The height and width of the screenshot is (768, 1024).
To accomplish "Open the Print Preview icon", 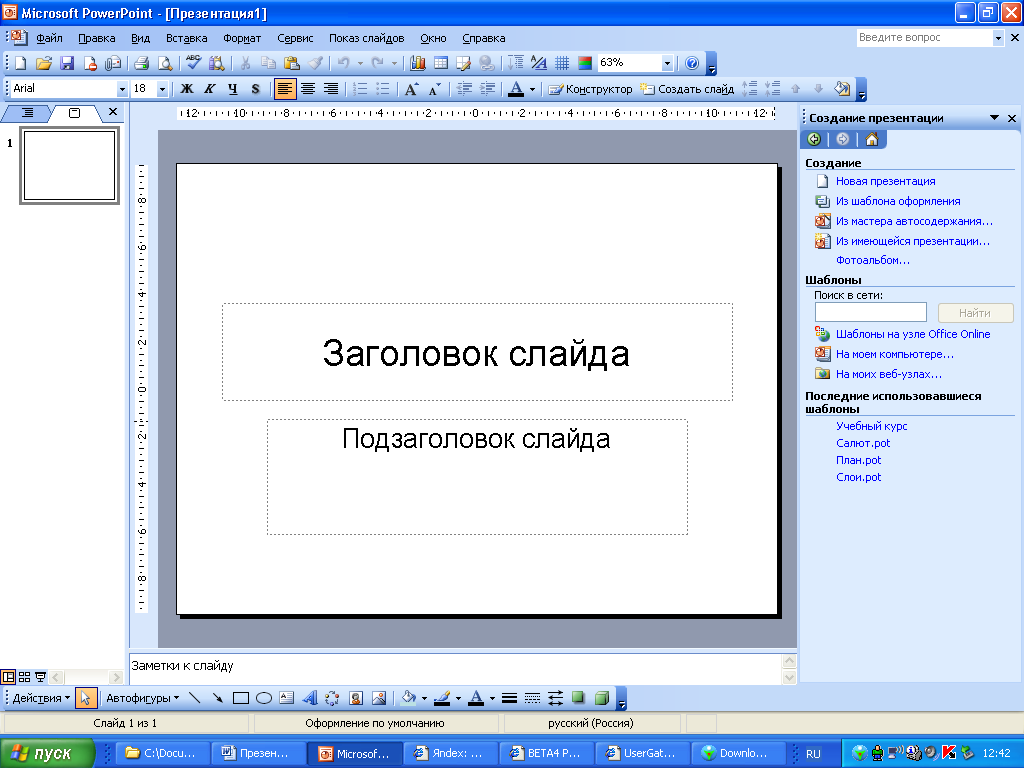I will coord(163,63).
